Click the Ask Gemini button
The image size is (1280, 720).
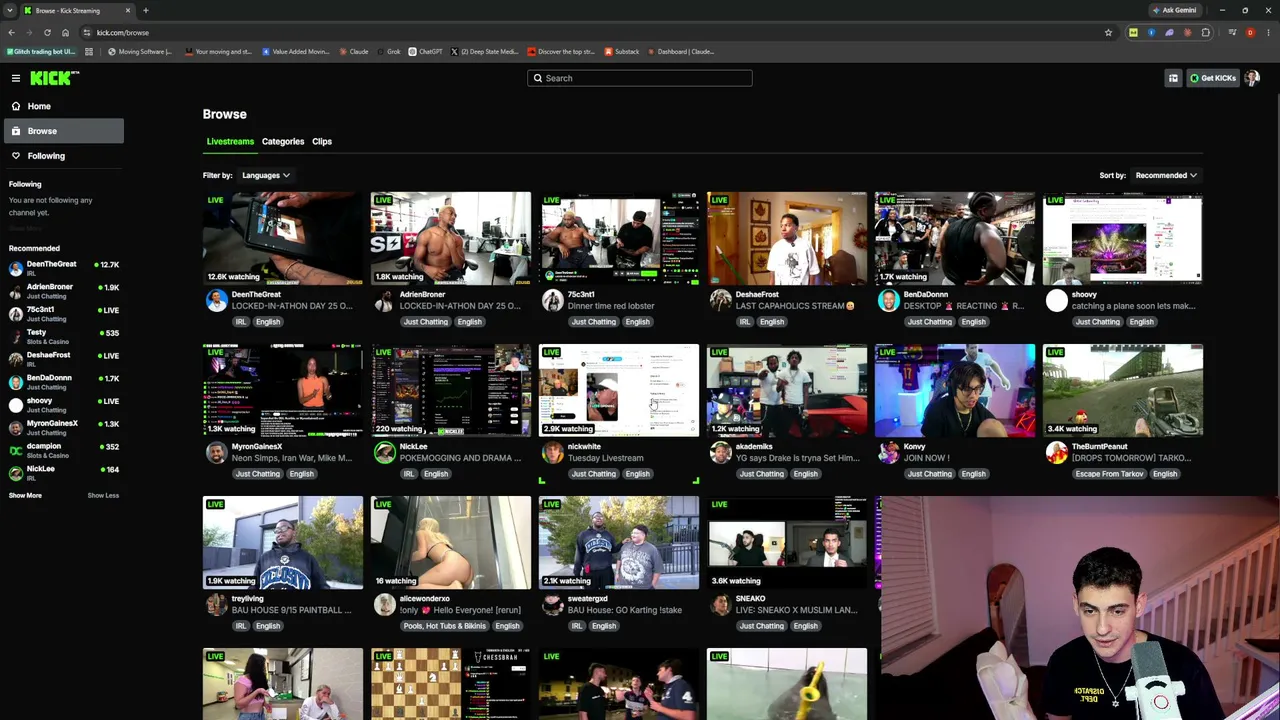1174,11
